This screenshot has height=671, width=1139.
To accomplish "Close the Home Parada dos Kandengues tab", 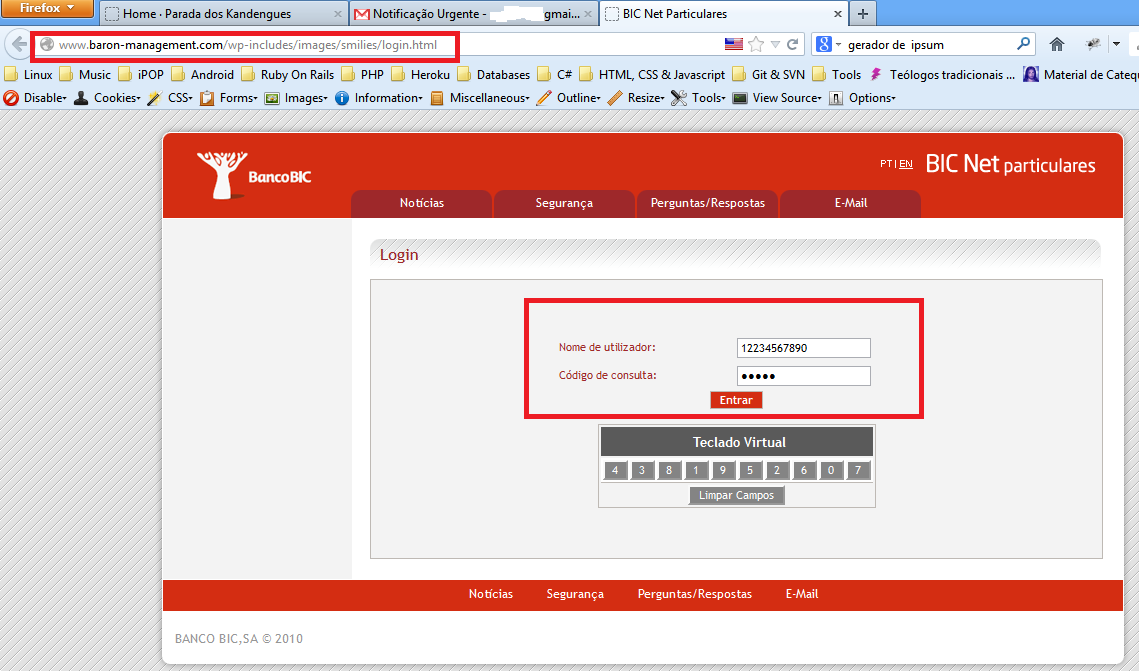I will (x=338, y=14).
